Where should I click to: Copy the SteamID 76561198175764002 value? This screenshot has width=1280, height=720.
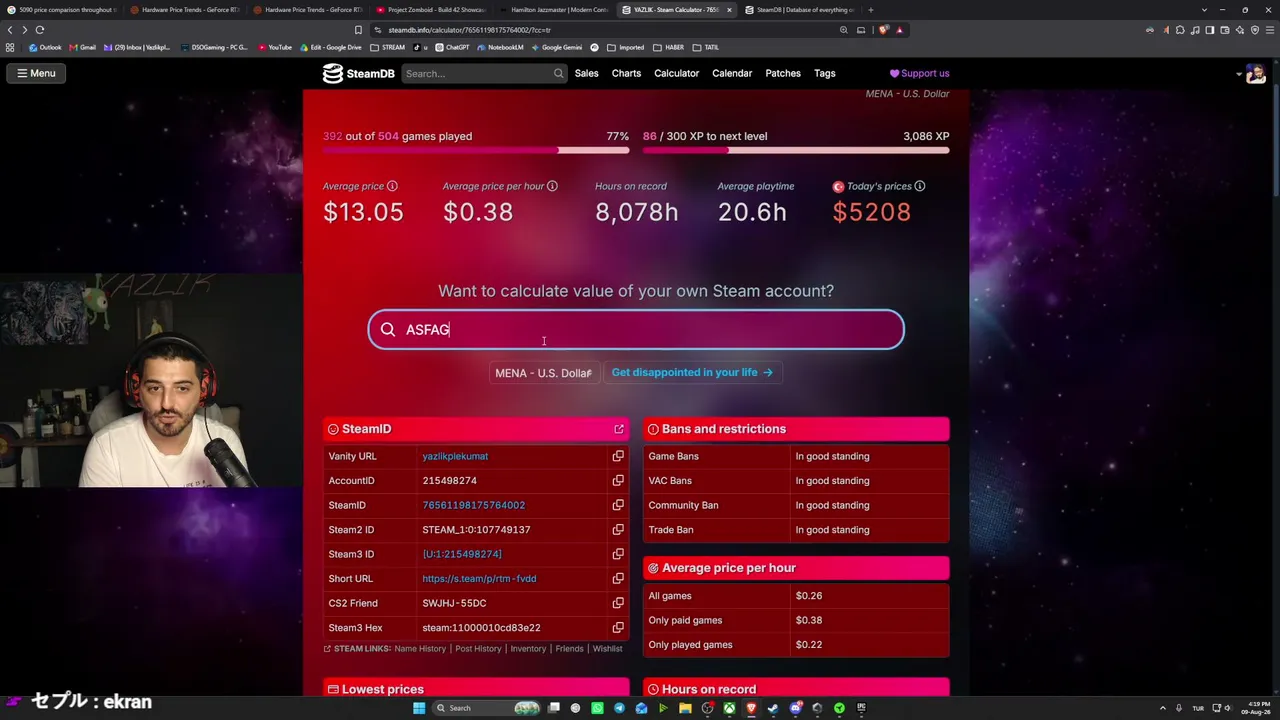[618, 505]
